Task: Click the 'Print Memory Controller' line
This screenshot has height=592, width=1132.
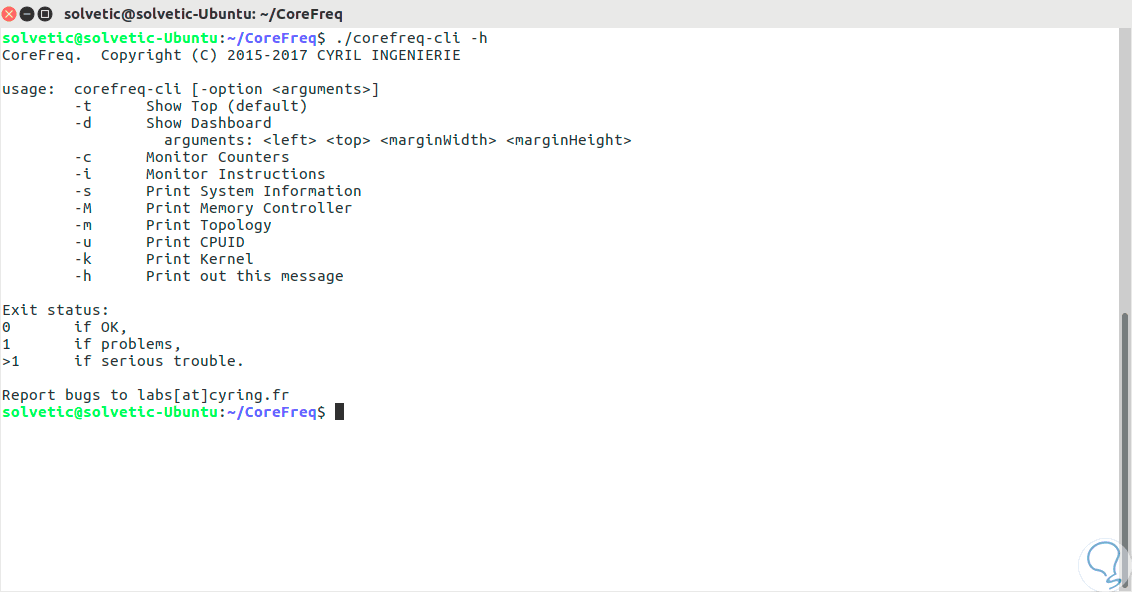Action: (249, 208)
